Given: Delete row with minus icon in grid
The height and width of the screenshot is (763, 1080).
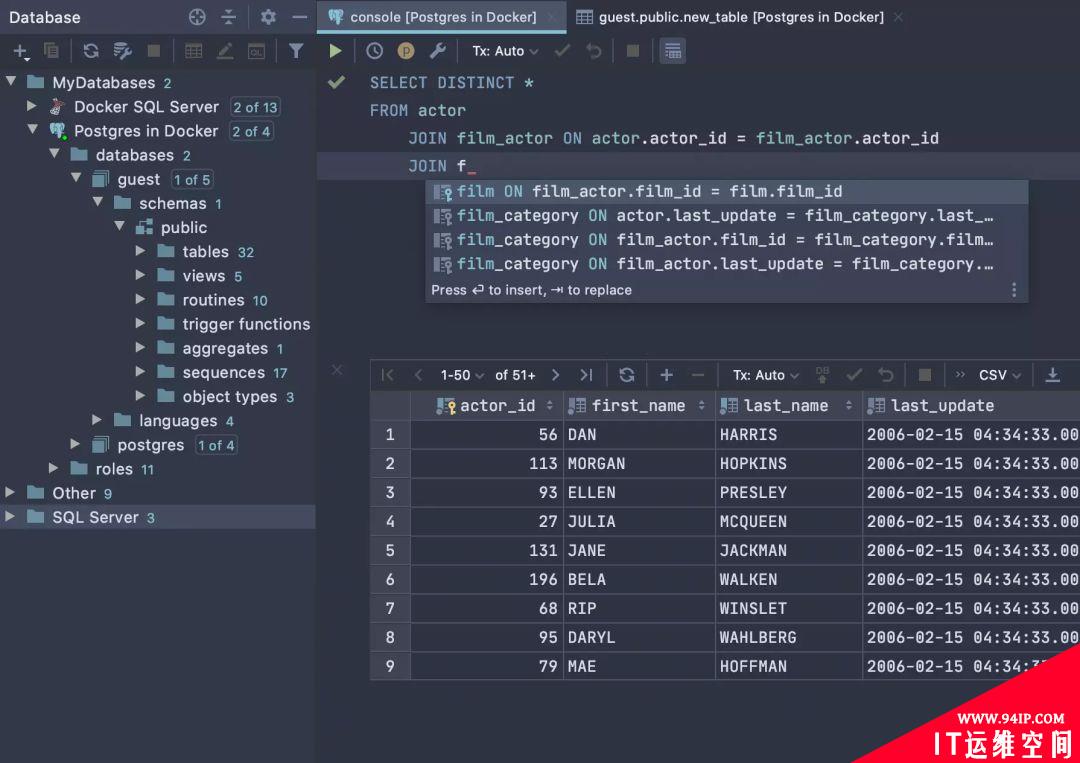Looking at the screenshot, I should [698, 375].
